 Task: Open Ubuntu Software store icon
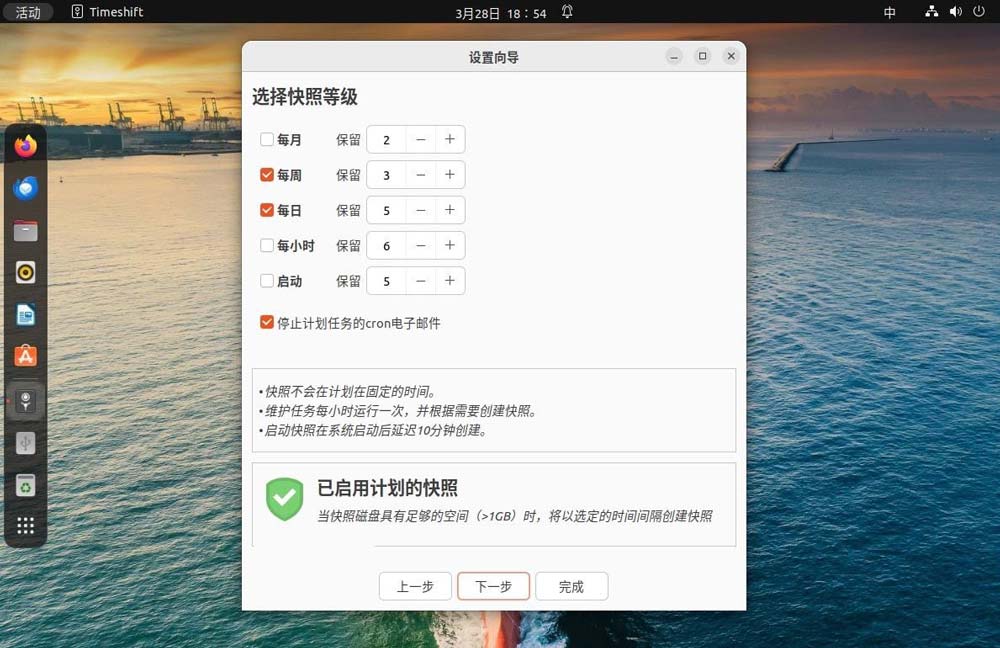click(x=26, y=356)
